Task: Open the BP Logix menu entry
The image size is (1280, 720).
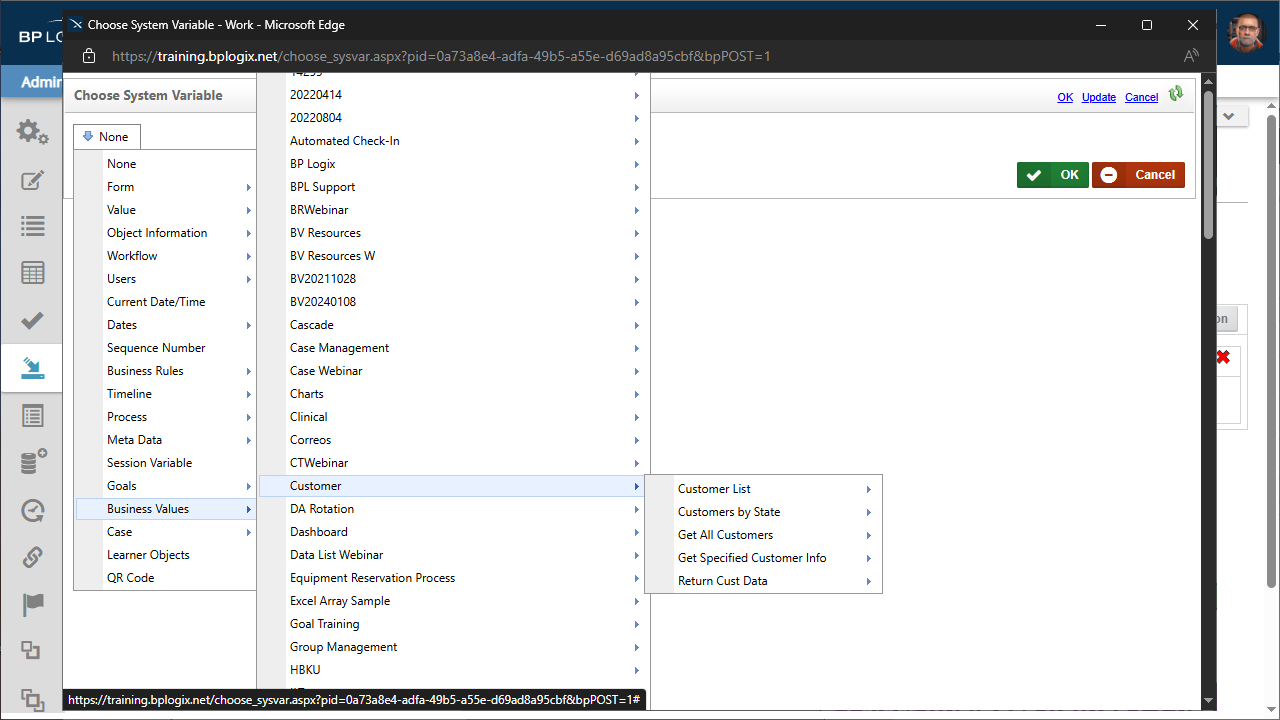Action: click(x=454, y=164)
